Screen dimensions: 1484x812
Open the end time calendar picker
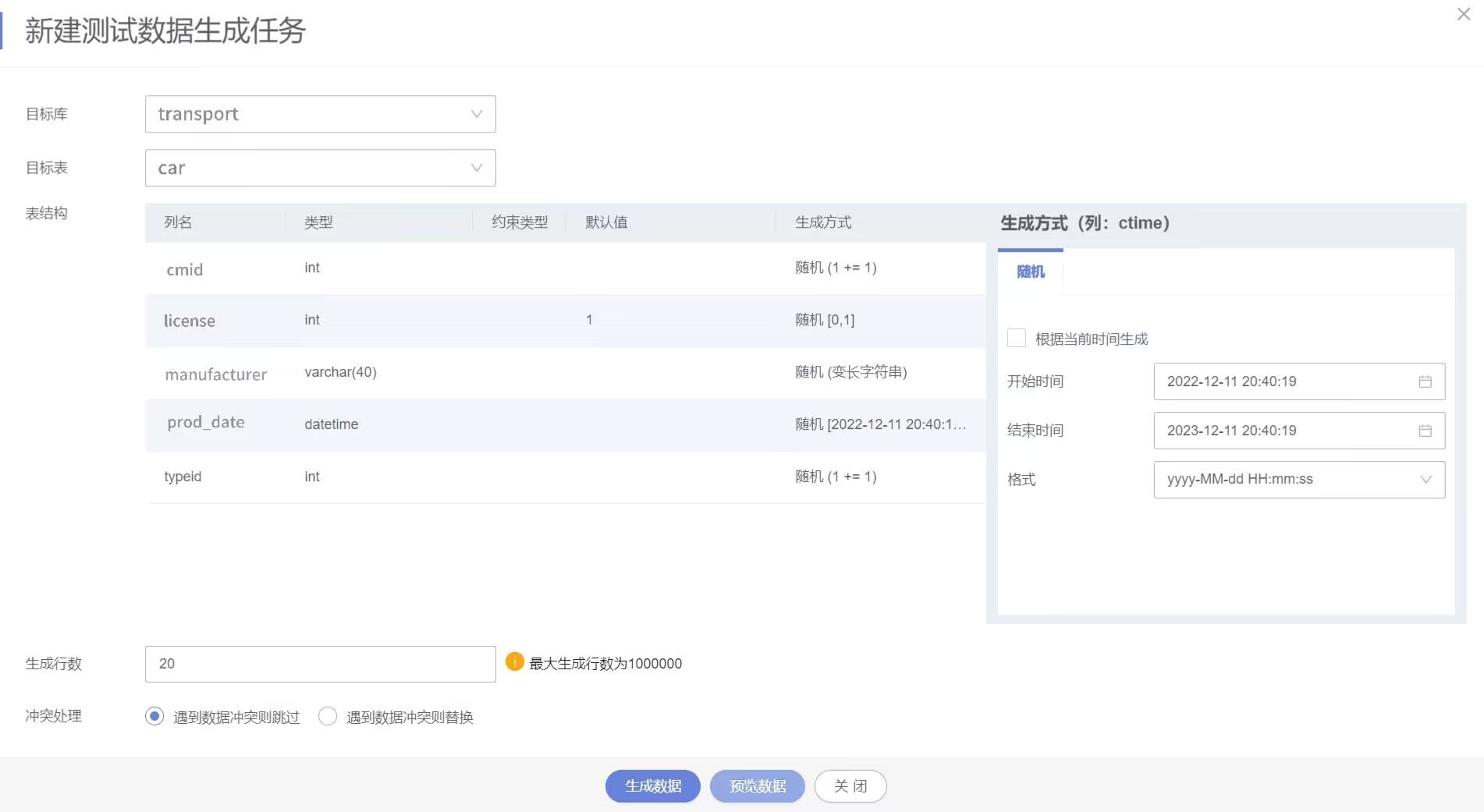click(1425, 431)
